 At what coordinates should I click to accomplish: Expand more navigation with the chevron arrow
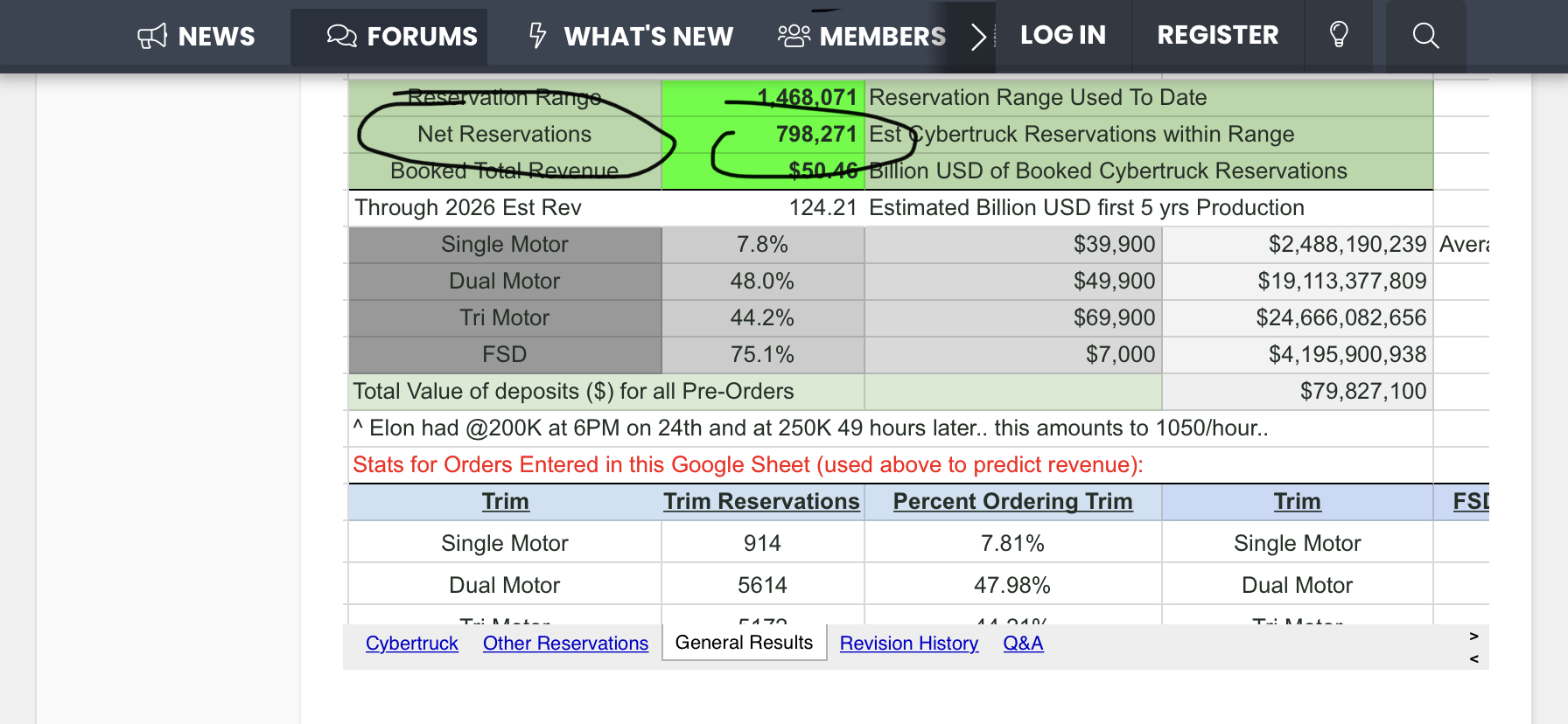click(x=979, y=37)
